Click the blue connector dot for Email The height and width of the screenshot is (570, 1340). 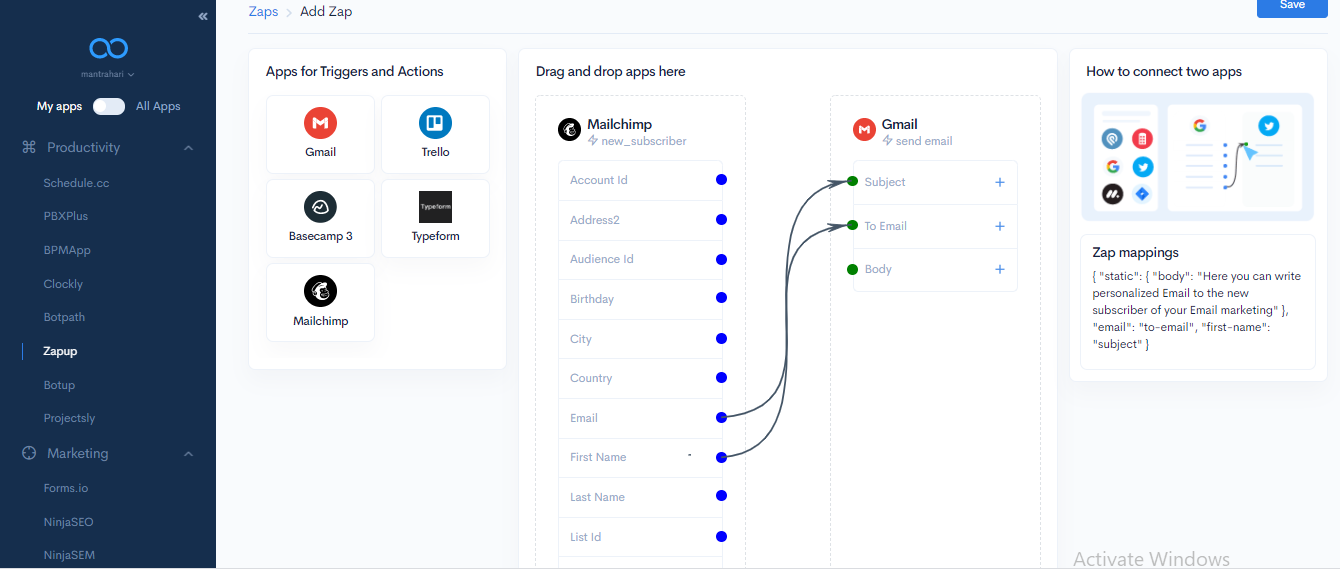[721, 417]
